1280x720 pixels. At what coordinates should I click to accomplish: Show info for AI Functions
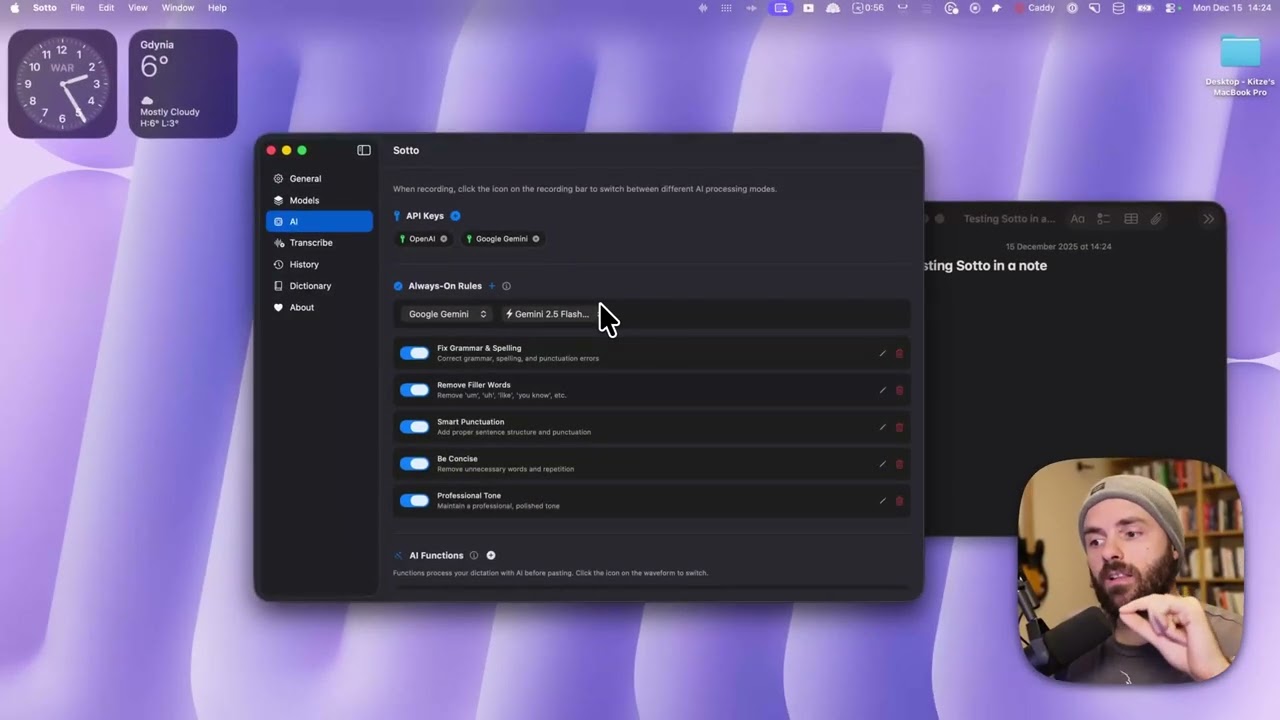(x=474, y=555)
